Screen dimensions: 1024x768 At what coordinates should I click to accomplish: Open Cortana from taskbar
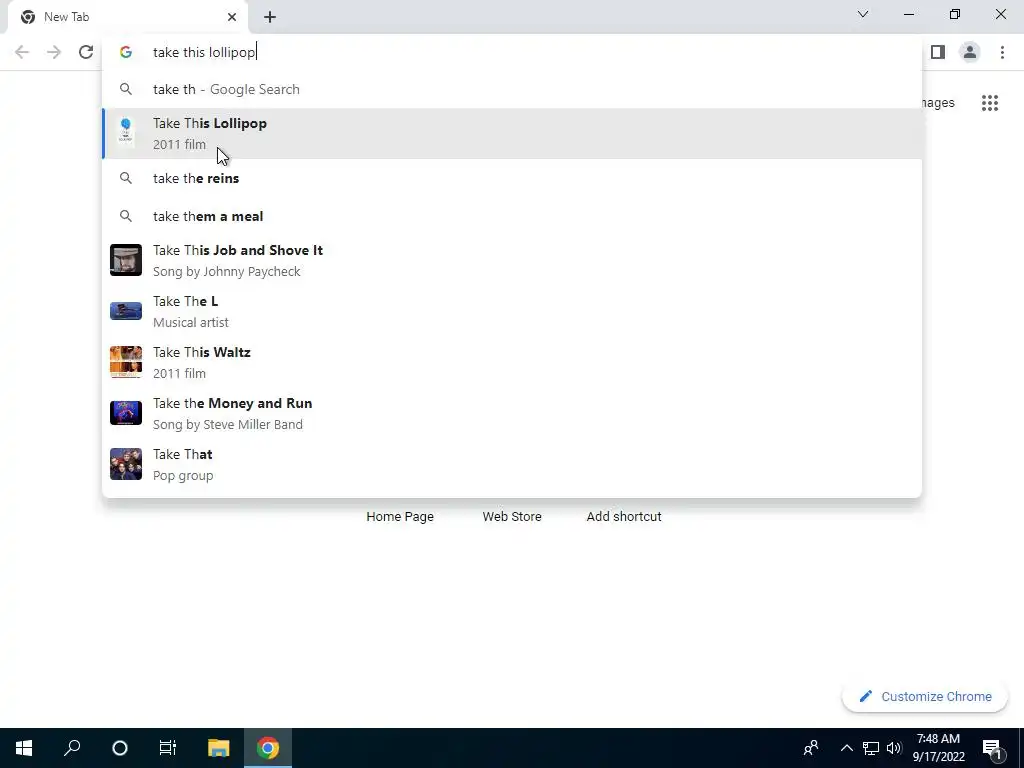[120, 748]
